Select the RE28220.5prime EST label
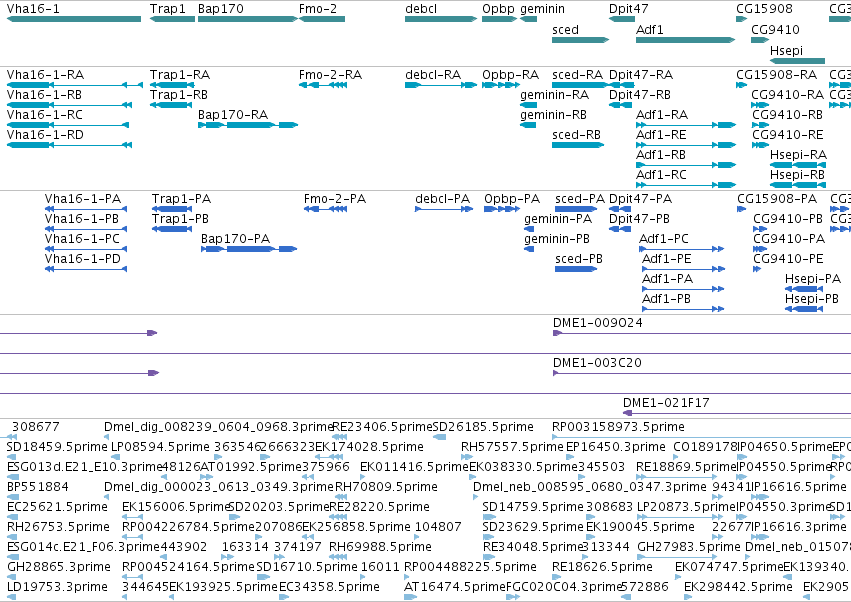The height and width of the screenshot is (602, 851). pyautogui.click(x=379, y=507)
